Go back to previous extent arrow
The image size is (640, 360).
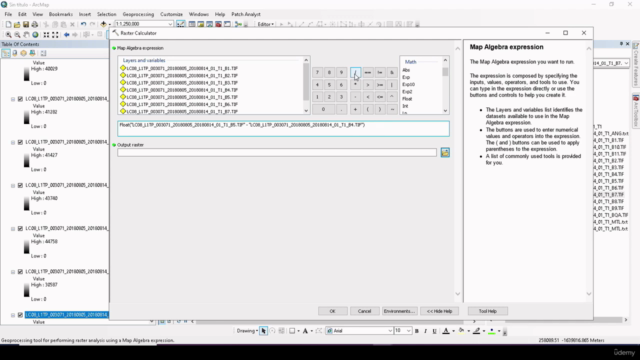(x=66, y=35)
